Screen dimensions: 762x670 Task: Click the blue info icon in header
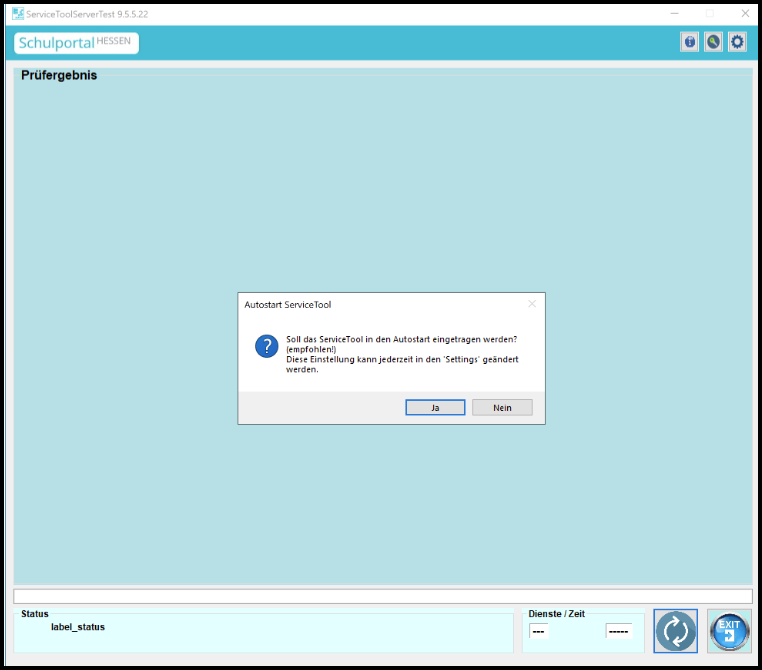pyautogui.click(x=689, y=42)
